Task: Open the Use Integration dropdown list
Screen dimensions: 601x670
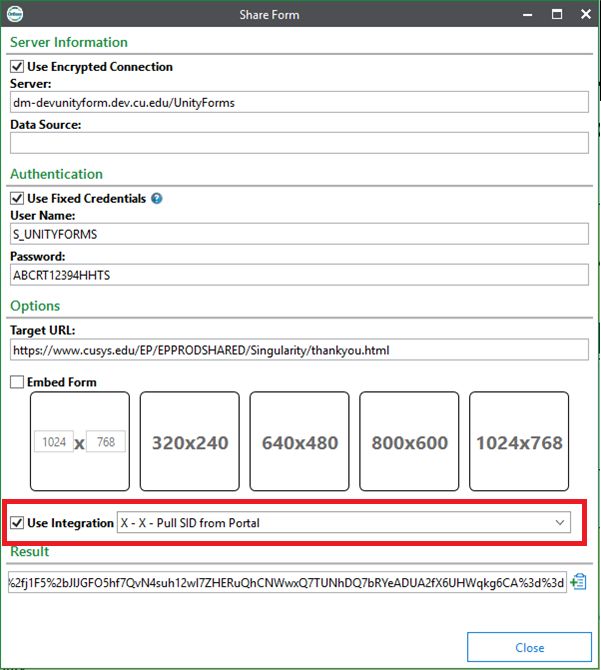Action: [x=343, y=523]
